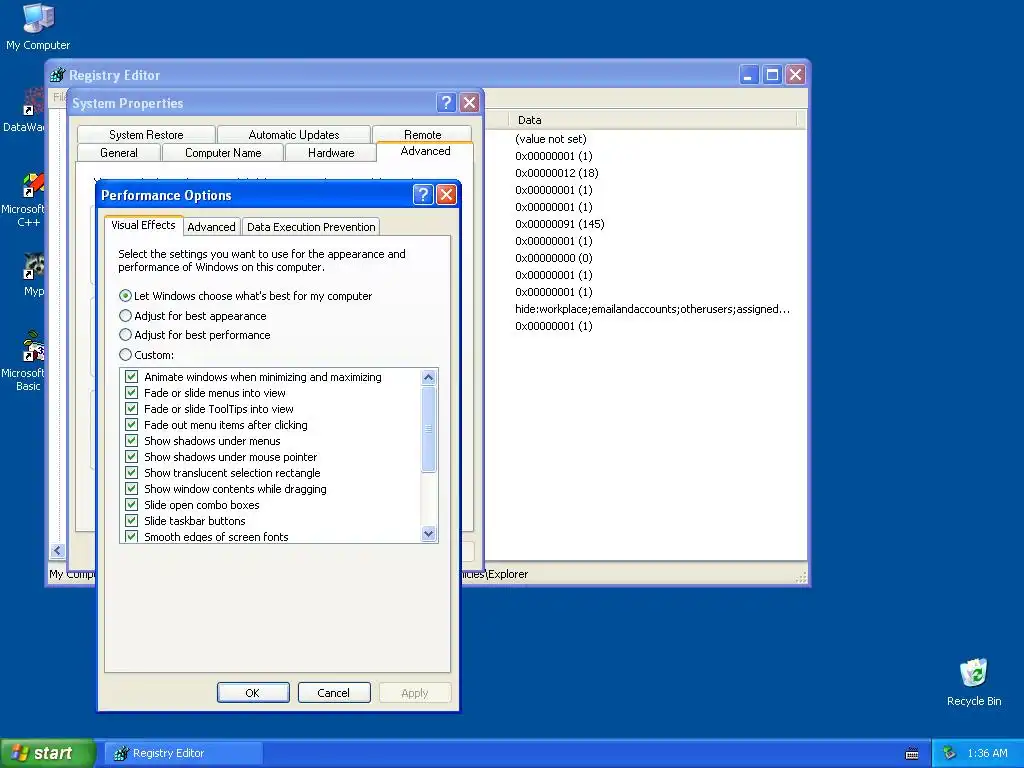Screen dimensions: 1024x768
Task: Switch to Visual Effects tab
Action: (x=143, y=225)
